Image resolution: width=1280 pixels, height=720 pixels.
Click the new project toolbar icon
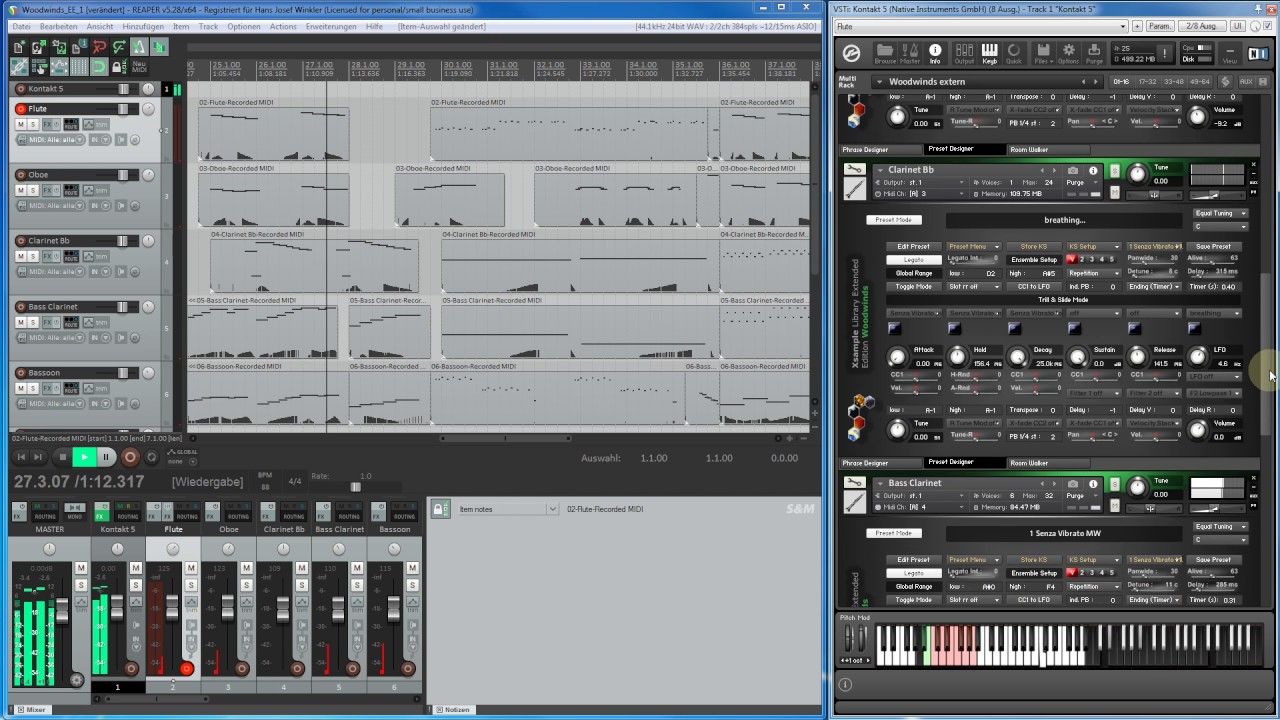[x=19, y=47]
